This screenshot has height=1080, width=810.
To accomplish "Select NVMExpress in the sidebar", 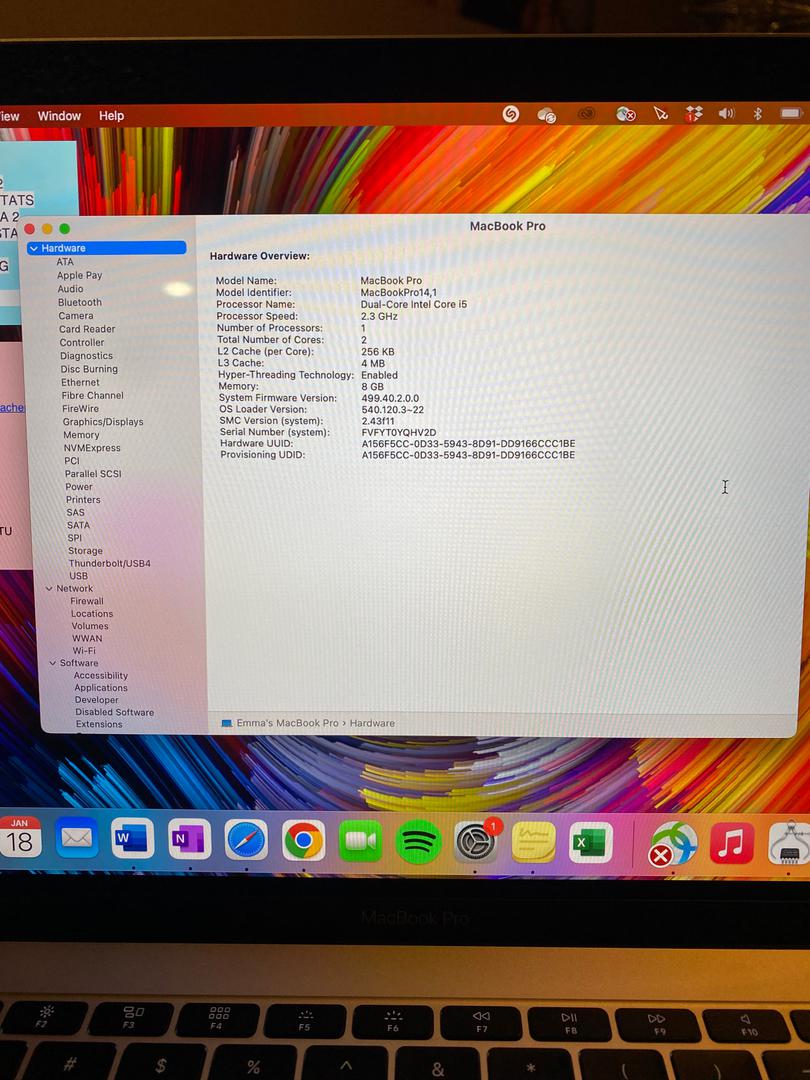I will point(92,448).
